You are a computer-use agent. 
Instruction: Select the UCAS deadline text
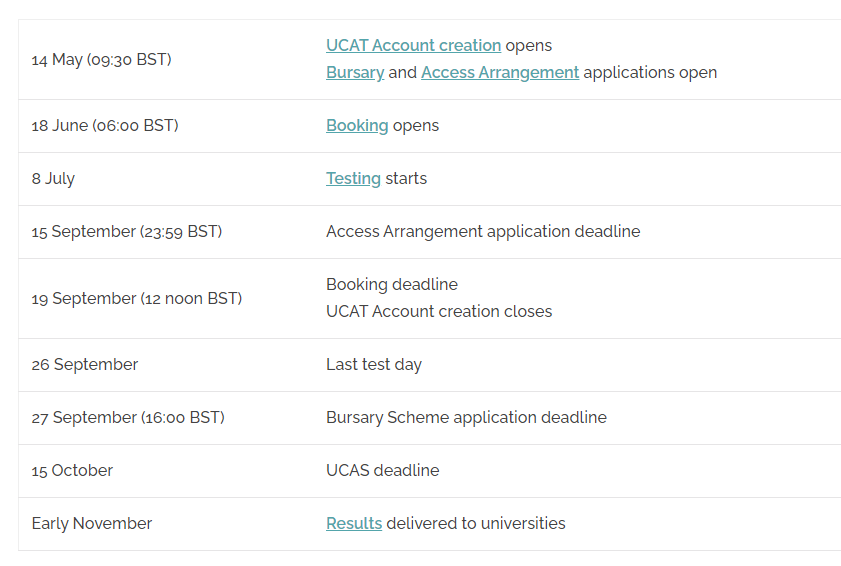[382, 471]
